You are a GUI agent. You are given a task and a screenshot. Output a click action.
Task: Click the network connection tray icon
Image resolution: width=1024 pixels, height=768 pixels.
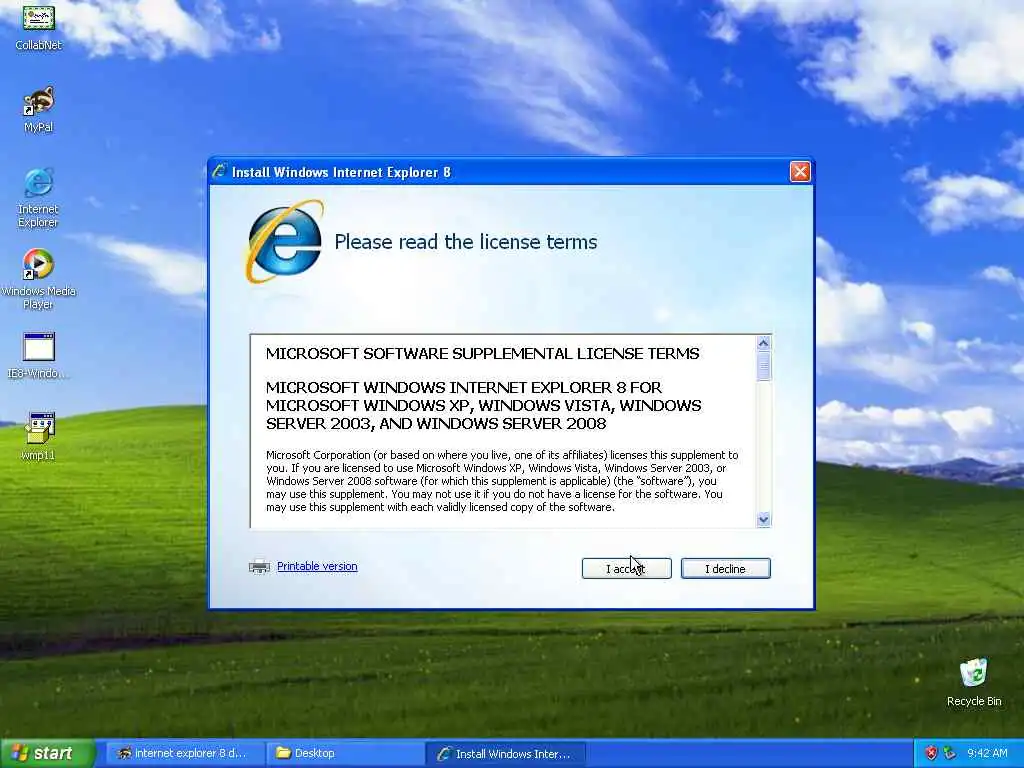950,754
